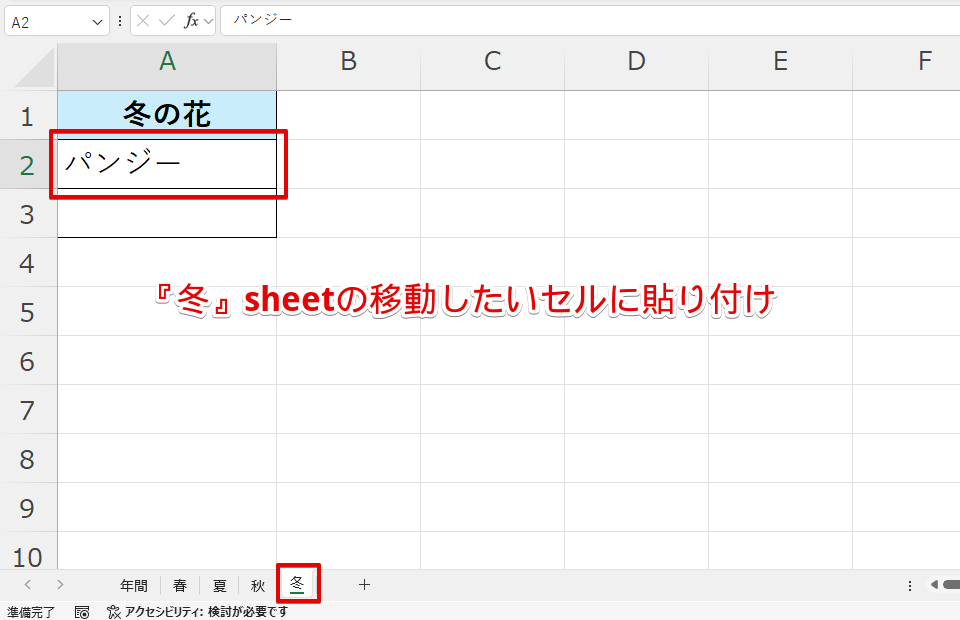Click the accessibility checker icon in status bar
The width and height of the screenshot is (960, 620).
[x=113, y=612]
